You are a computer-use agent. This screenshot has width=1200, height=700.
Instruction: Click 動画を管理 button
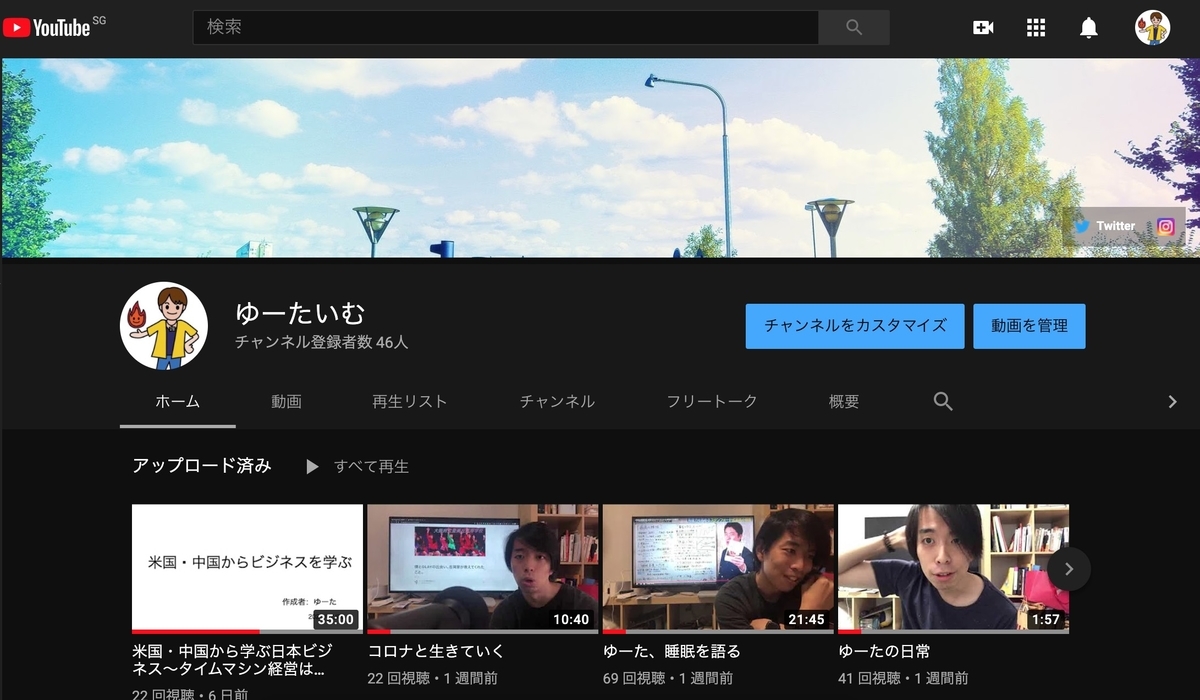1029,326
